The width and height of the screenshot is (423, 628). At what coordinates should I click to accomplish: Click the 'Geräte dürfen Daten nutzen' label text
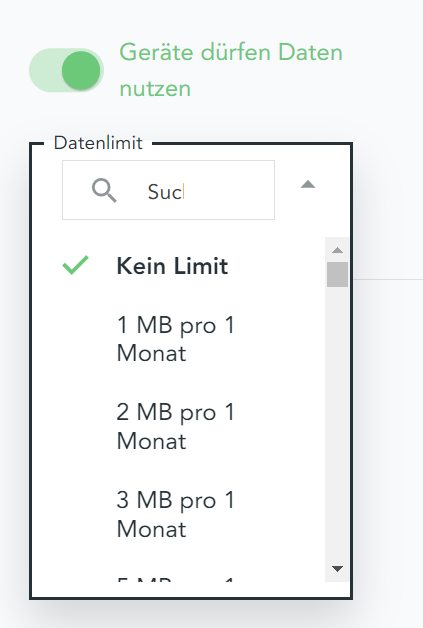point(231,70)
